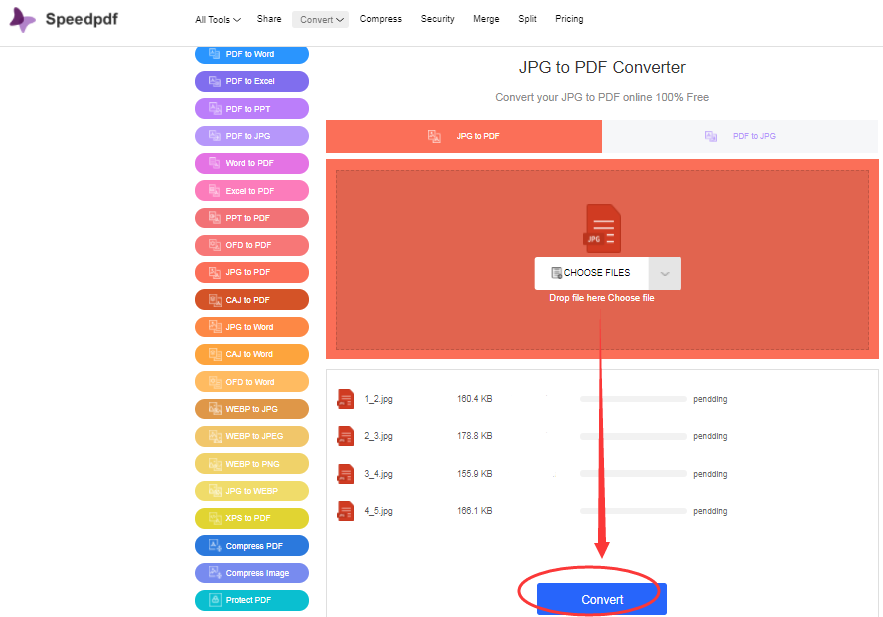Screen dimensions: 883x617
Task: Click the sidebar JPG to PDF icon
Action: (215, 272)
